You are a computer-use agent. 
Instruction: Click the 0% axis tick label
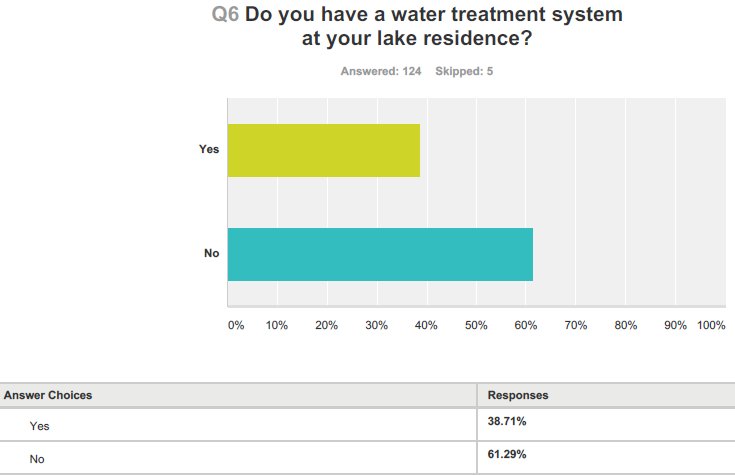(x=236, y=325)
